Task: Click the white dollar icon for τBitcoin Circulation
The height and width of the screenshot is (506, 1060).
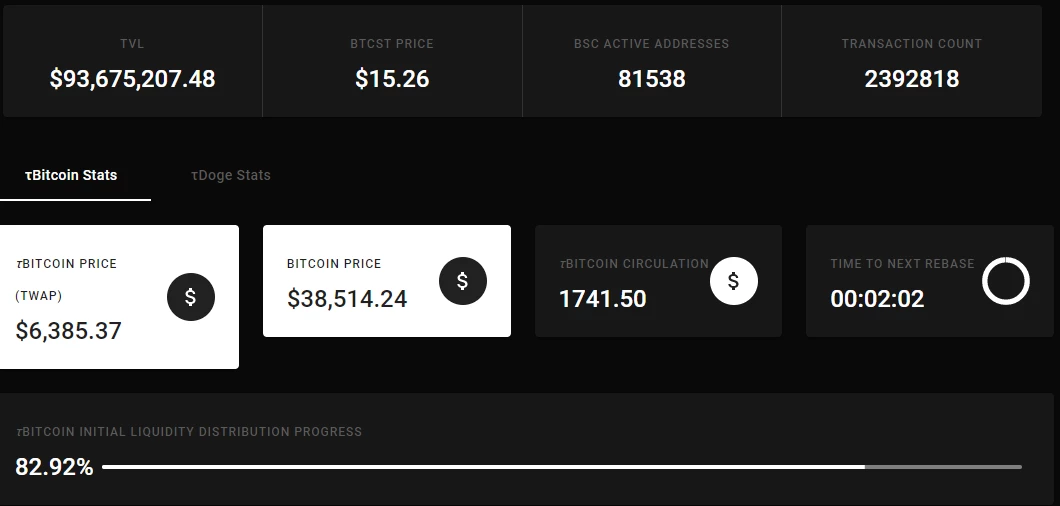Action: coord(733,281)
